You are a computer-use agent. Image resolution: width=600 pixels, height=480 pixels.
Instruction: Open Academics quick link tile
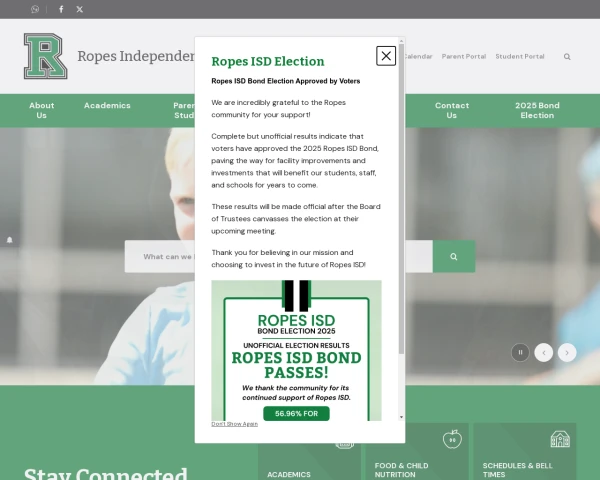pos(309,462)
